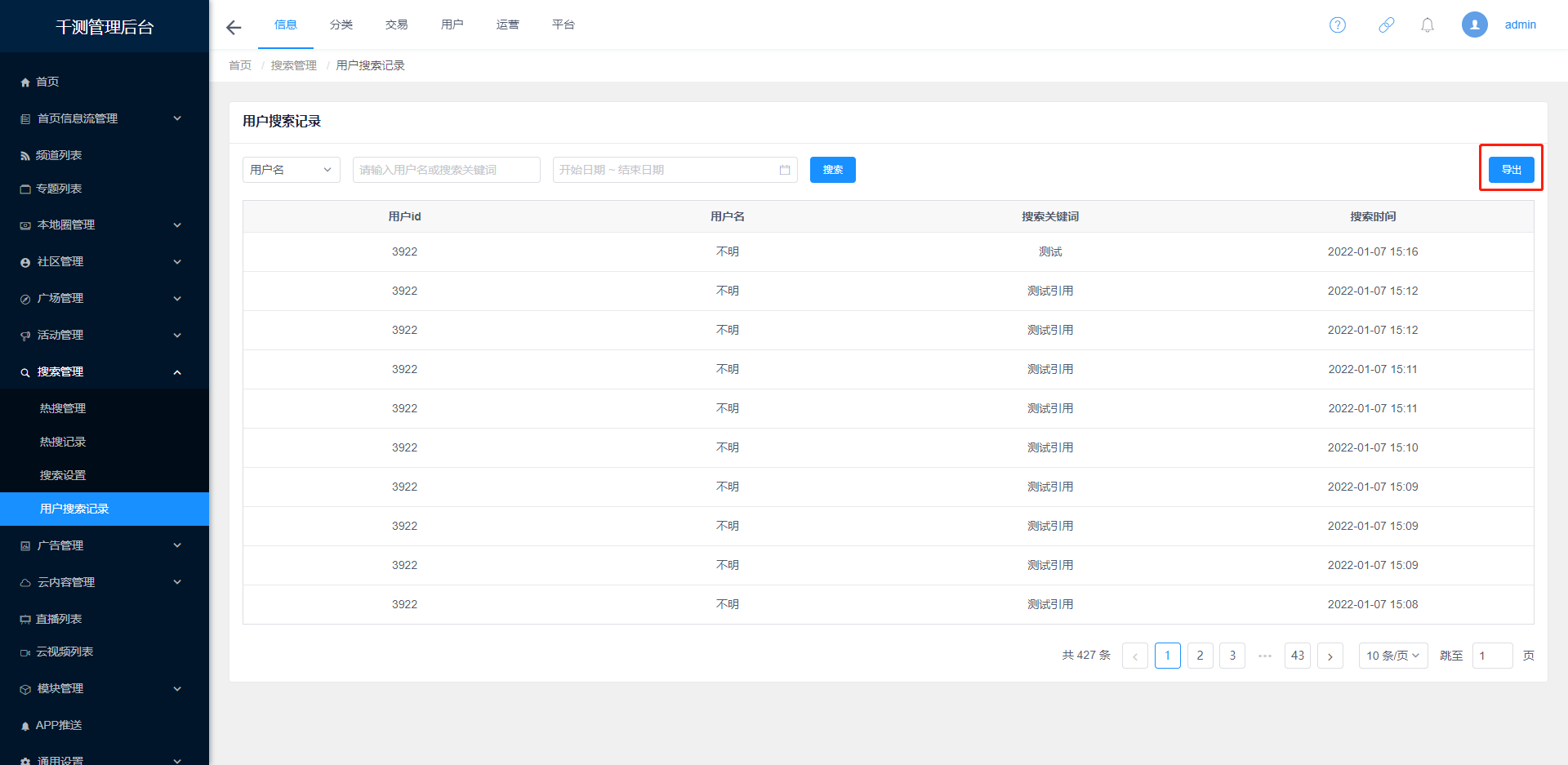Click the link chain icon in header

1387,25
